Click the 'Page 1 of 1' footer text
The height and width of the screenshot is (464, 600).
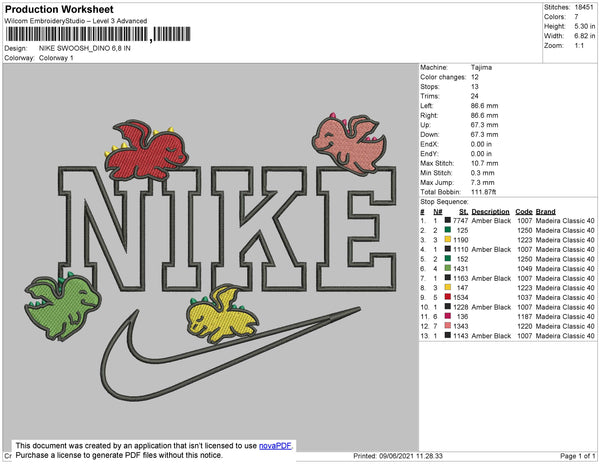pos(577,456)
